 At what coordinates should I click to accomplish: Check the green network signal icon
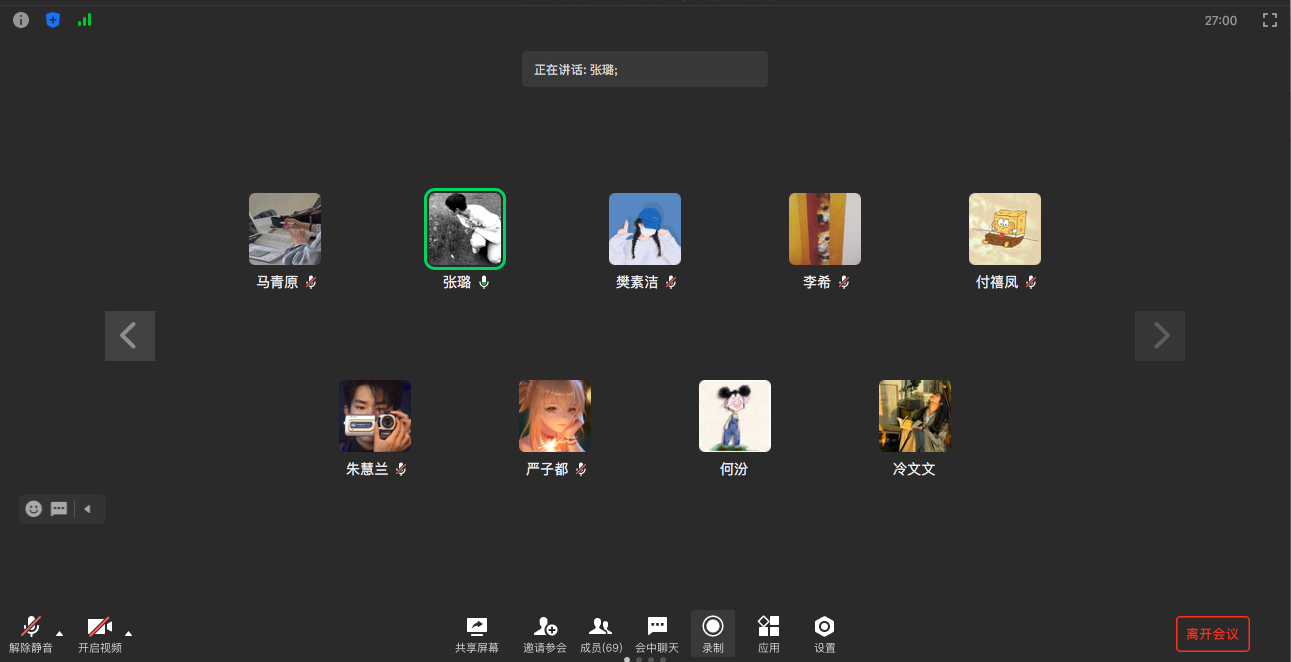click(85, 20)
